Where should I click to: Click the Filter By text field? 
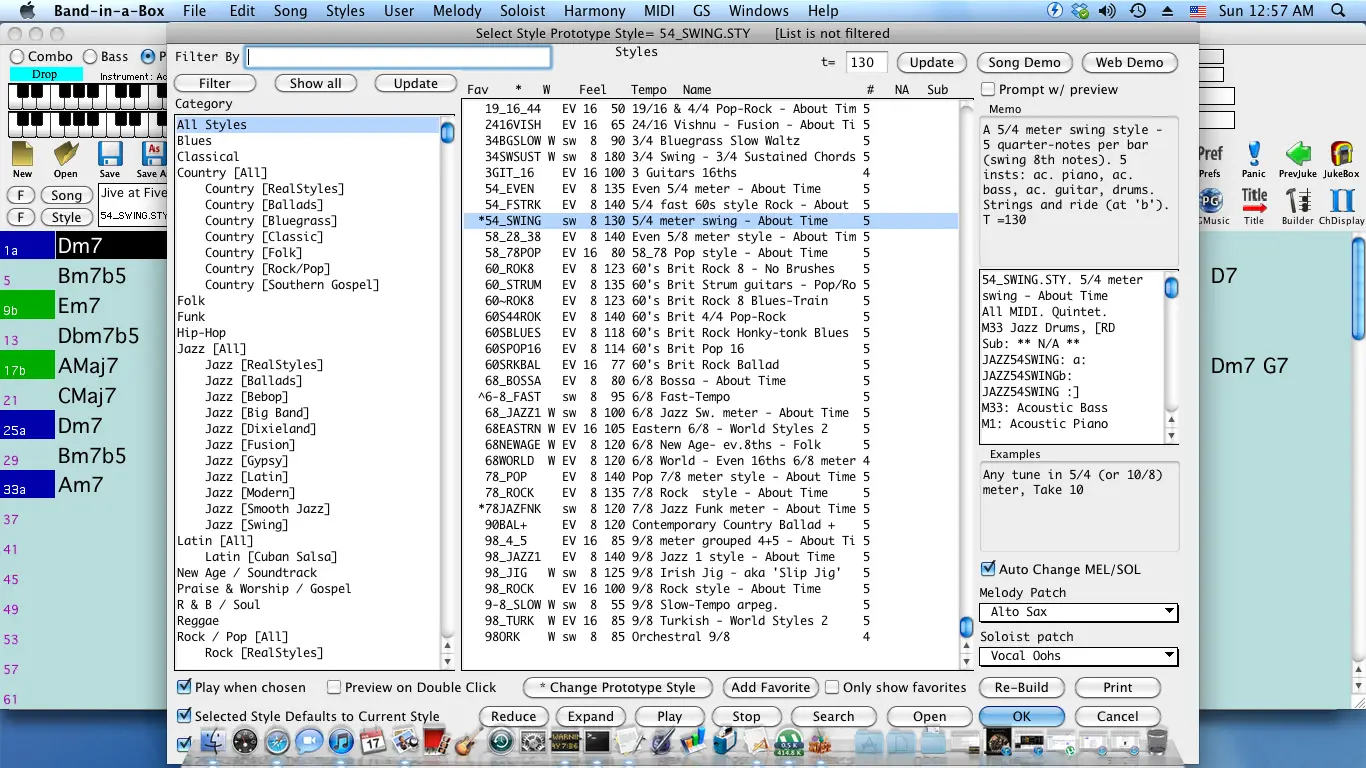pos(398,57)
